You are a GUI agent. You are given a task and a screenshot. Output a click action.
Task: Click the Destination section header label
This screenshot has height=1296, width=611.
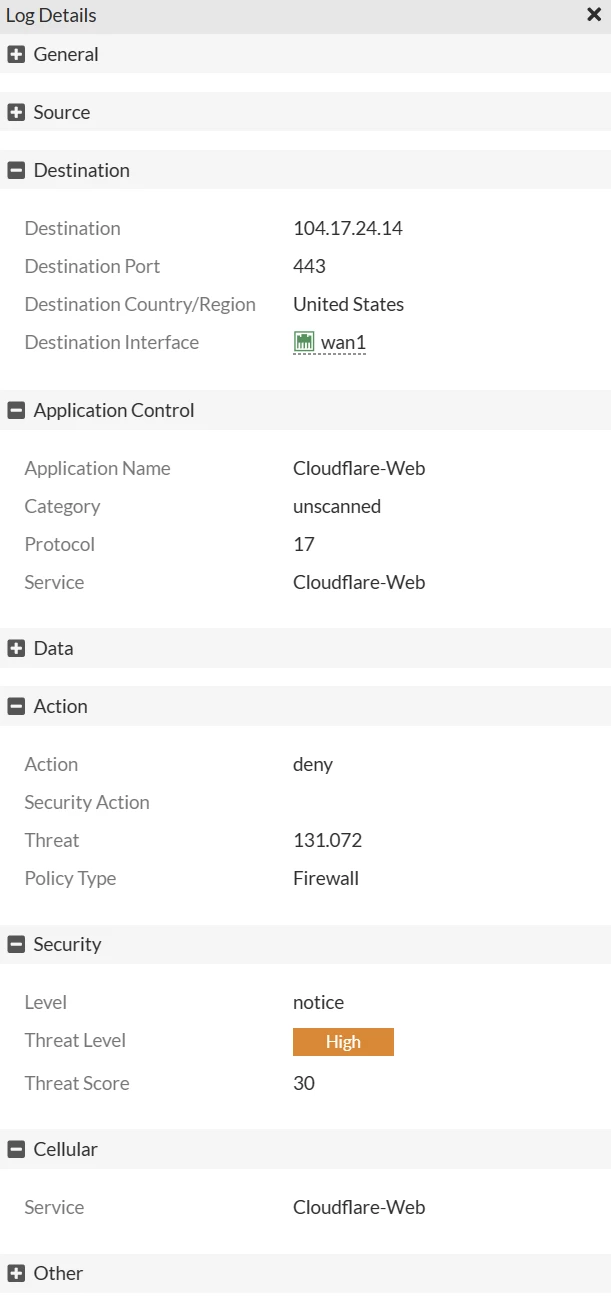pos(82,170)
